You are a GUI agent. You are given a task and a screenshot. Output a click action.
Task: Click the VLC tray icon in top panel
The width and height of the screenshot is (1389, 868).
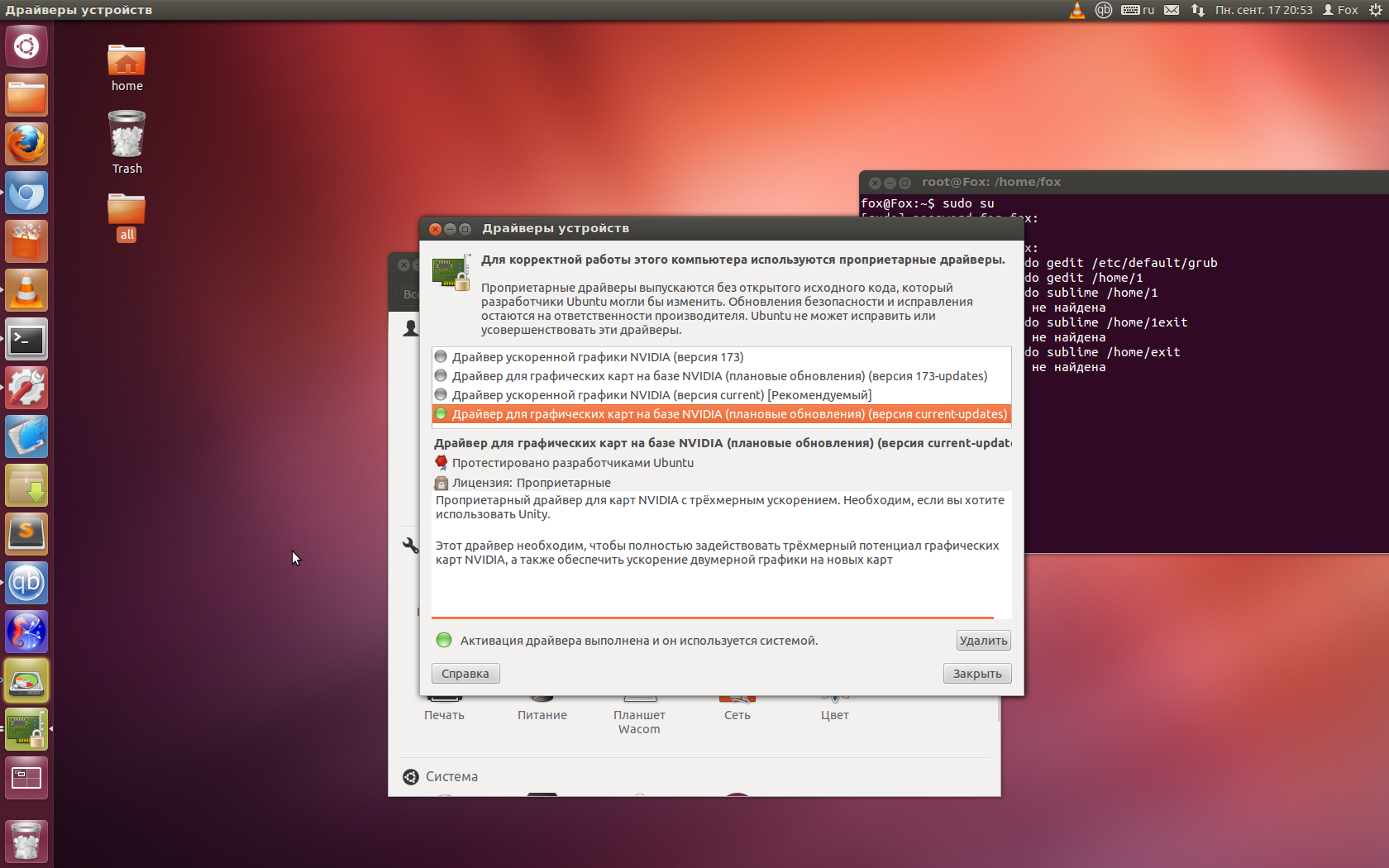click(x=1076, y=10)
